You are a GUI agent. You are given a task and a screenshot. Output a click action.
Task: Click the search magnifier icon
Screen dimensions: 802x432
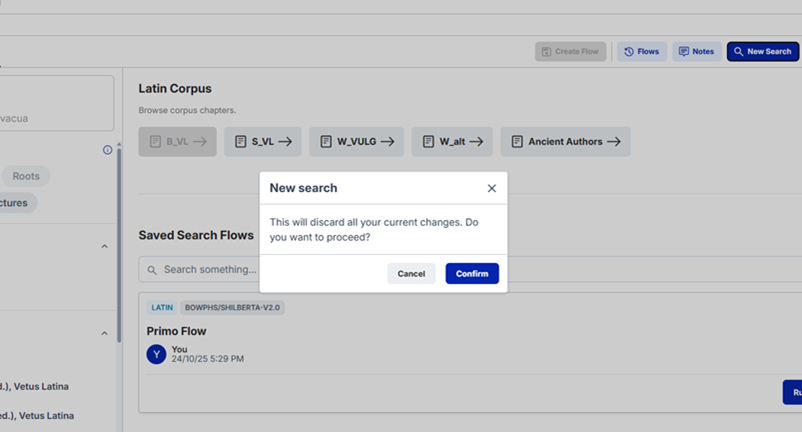coord(152,270)
